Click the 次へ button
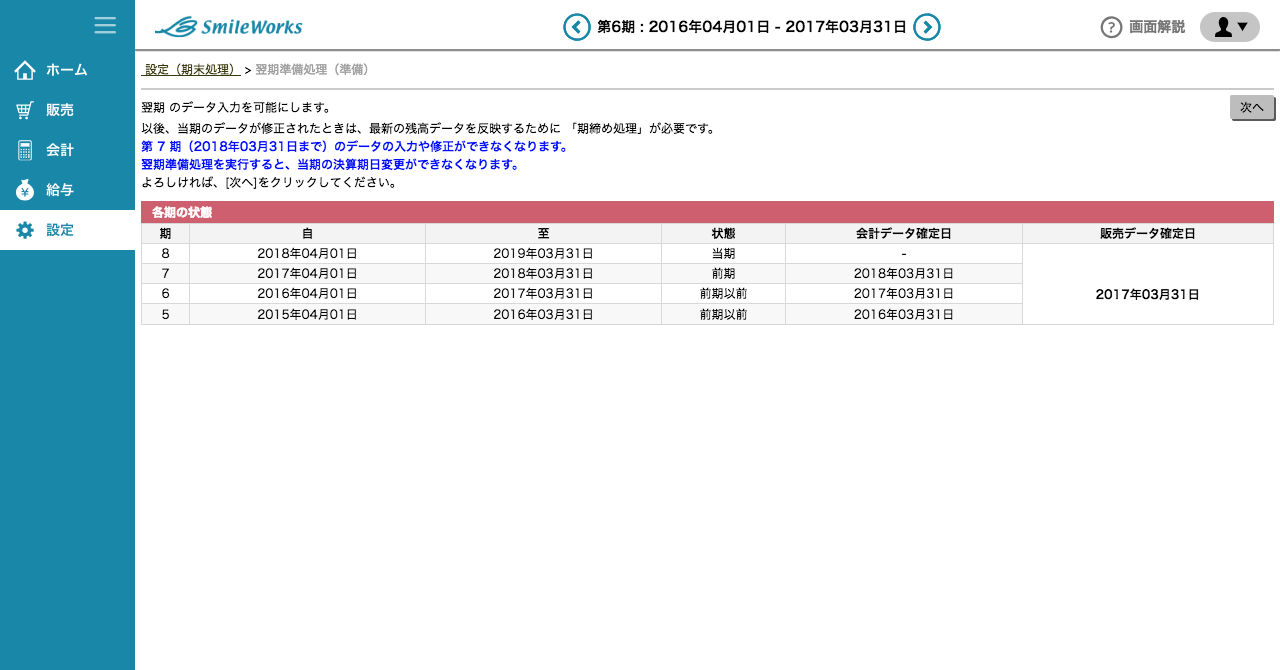Image resolution: width=1280 pixels, height=670 pixels. coord(1252,107)
